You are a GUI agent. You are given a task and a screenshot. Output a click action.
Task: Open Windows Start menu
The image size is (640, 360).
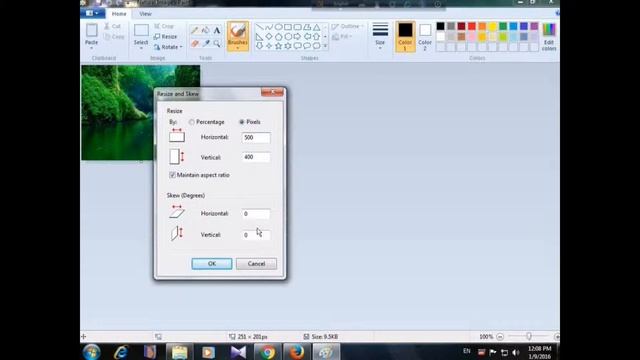(x=91, y=352)
